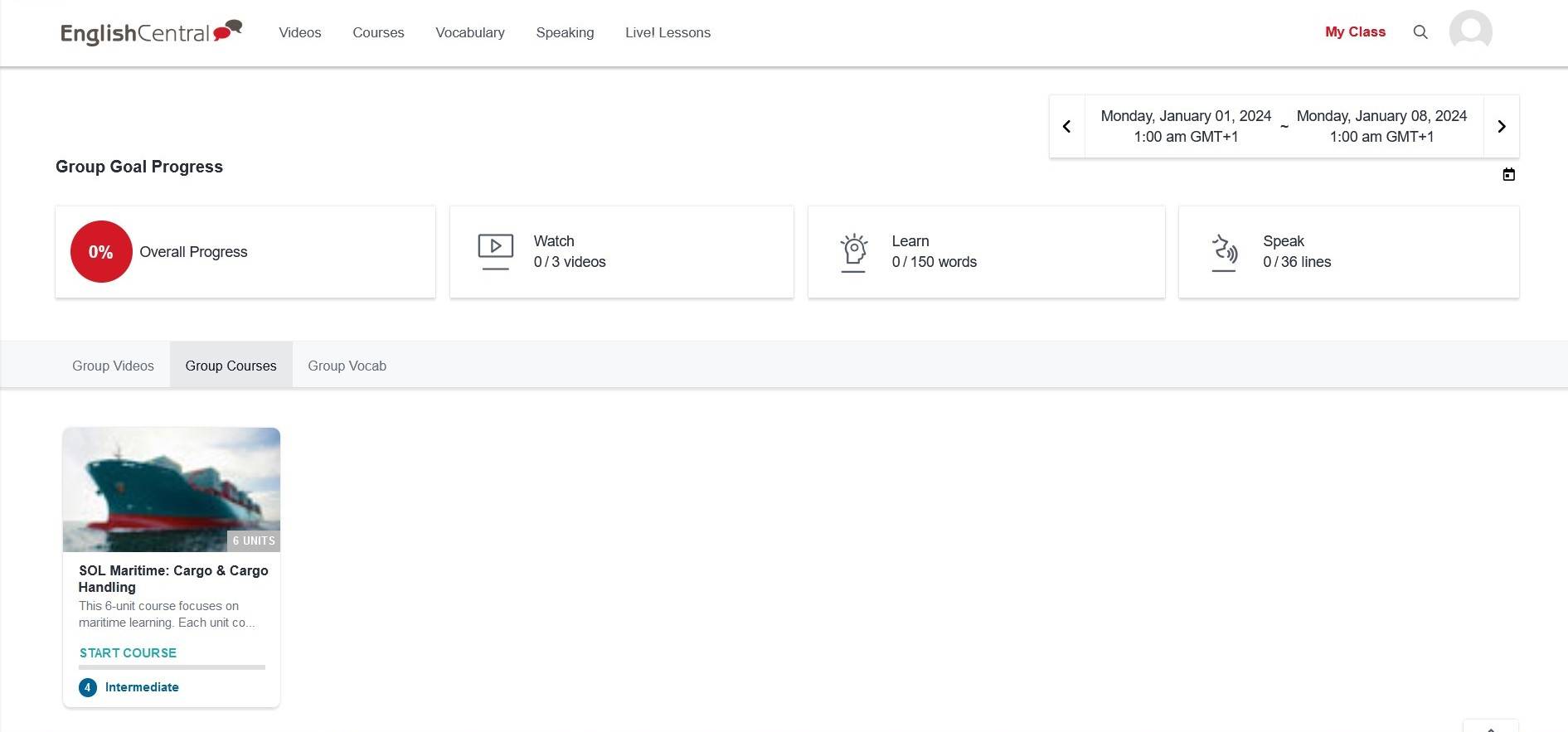
Task: Open the cargo ship course thumbnail
Action: point(172,489)
